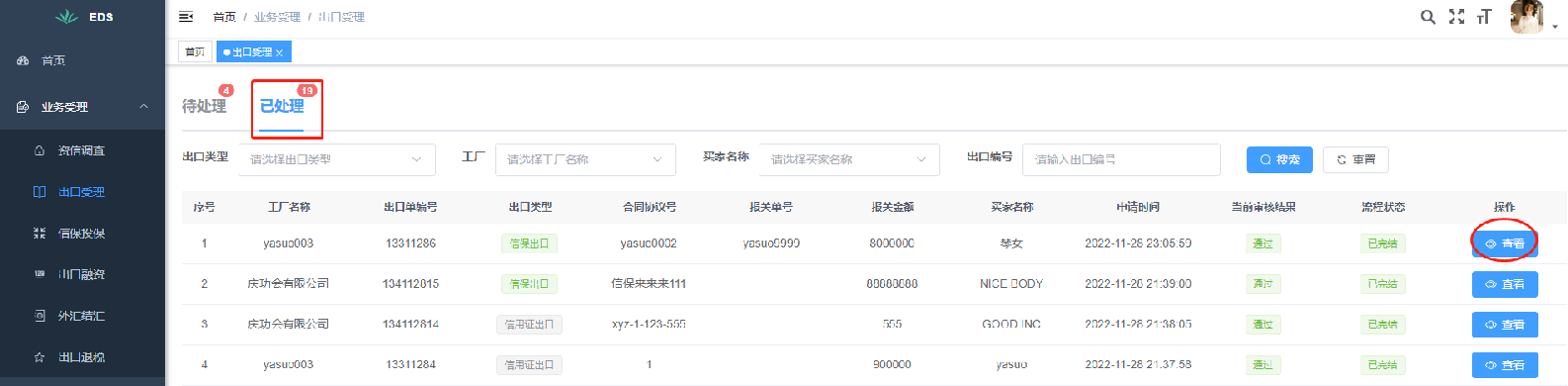This screenshot has height=386, width=1568.
Task: Click the 重置 button
Action: (x=1355, y=159)
